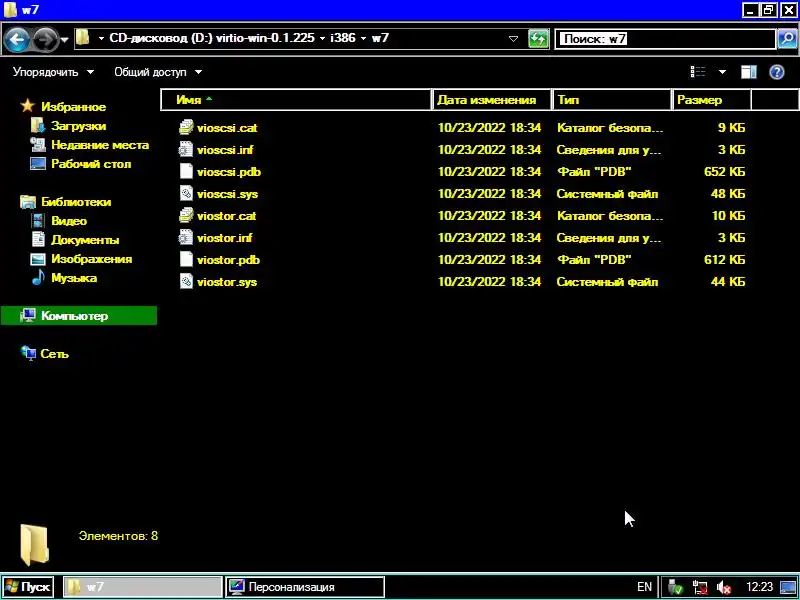Open the Упорядочить menu
The width and height of the screenshot is (800, 600).
click(x=53, y=72)
